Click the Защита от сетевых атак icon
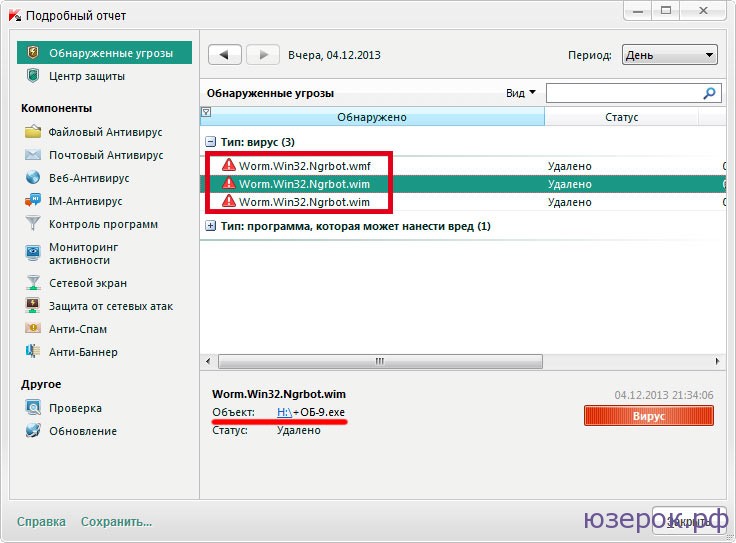The width and height of the screenshot is (736, 543). coord(33,306)
